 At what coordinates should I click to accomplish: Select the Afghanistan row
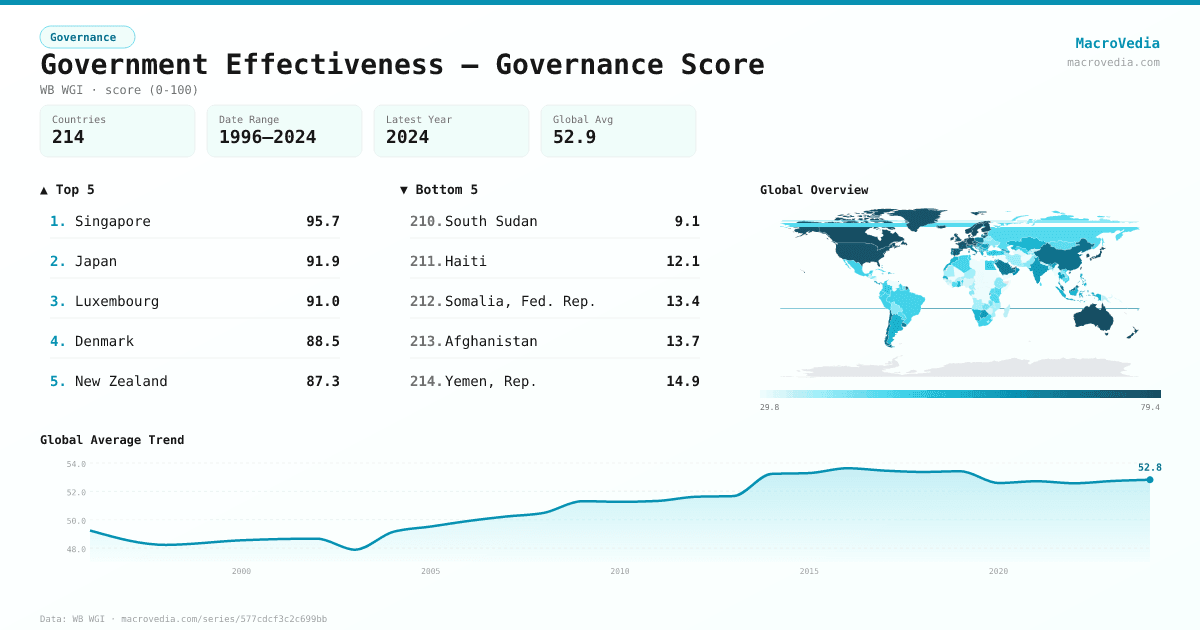click(555, 341)
